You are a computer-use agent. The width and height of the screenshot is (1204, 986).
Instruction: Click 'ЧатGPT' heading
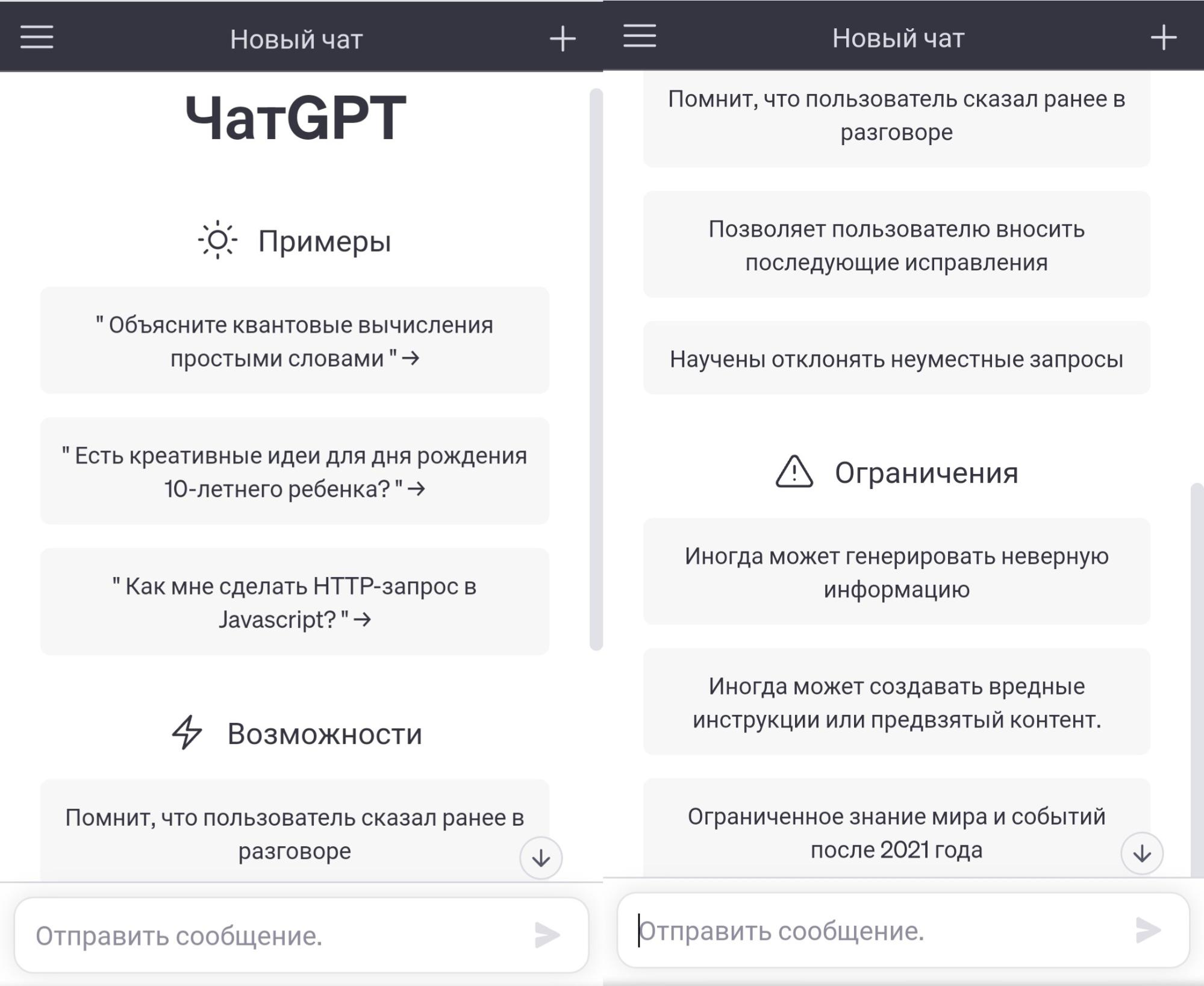click(x=295, y=117)
